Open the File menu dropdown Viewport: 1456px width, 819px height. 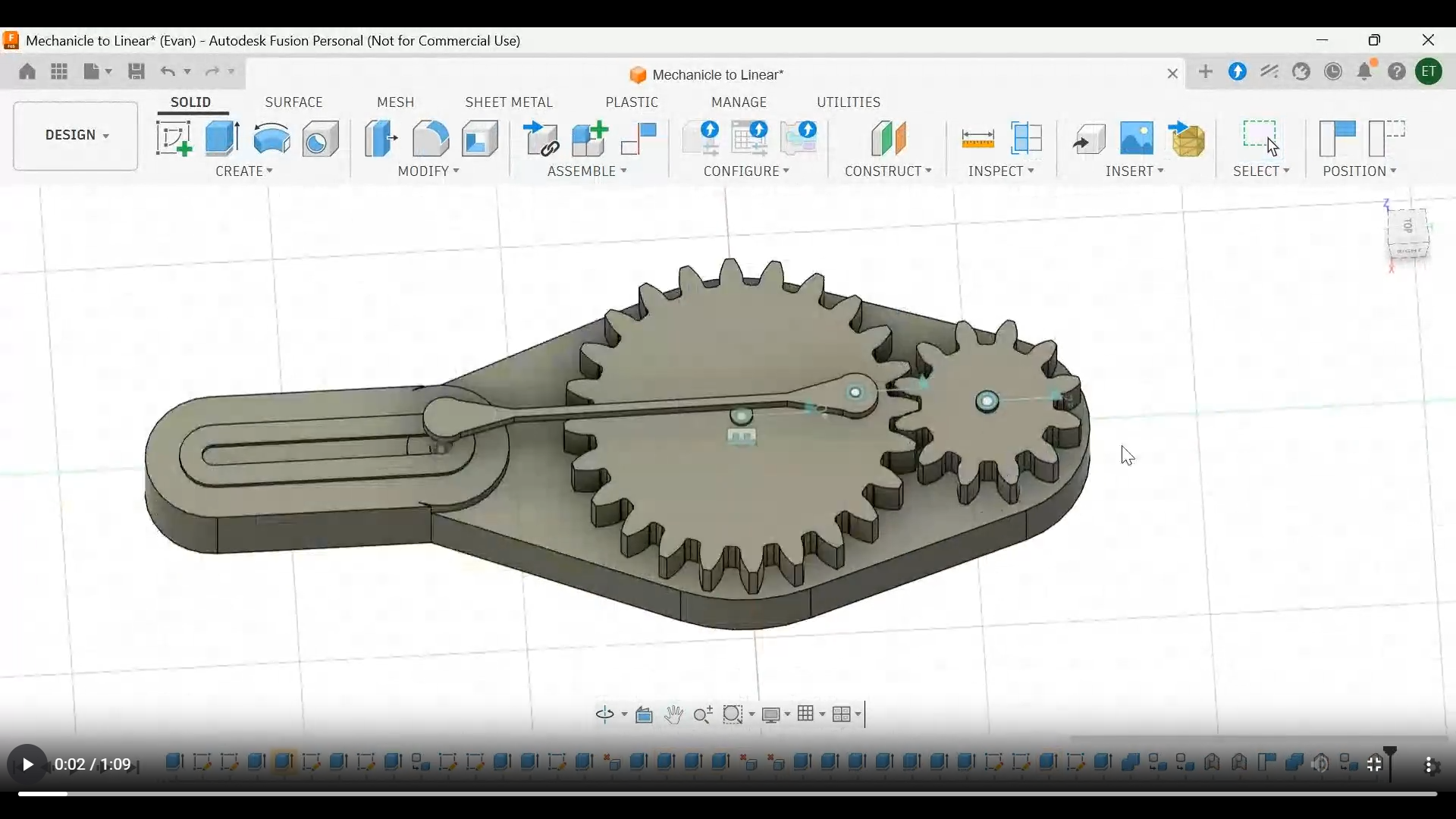(x=98, y=71)
